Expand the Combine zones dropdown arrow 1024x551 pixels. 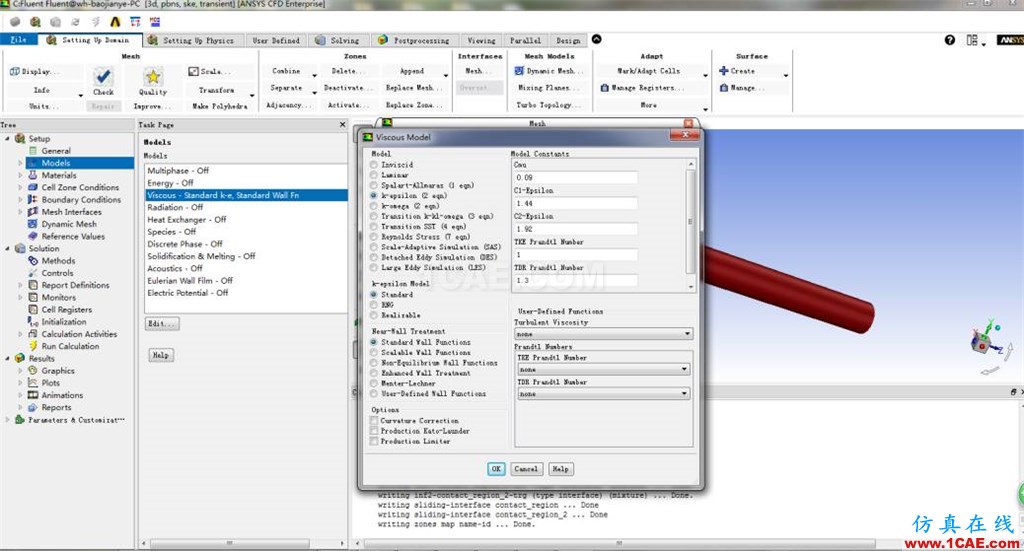314,75
